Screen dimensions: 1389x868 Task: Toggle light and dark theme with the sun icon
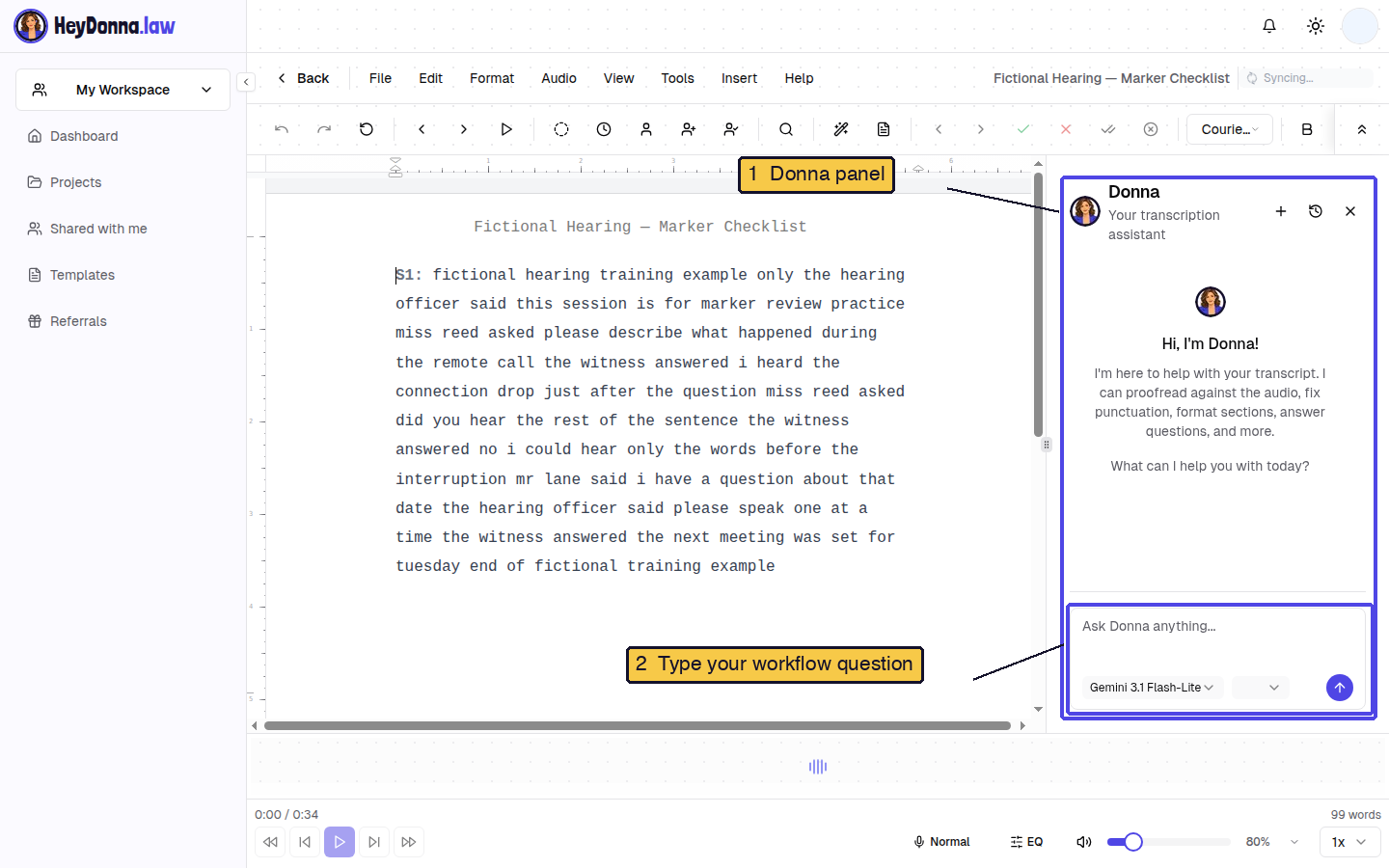point(1316,26)
